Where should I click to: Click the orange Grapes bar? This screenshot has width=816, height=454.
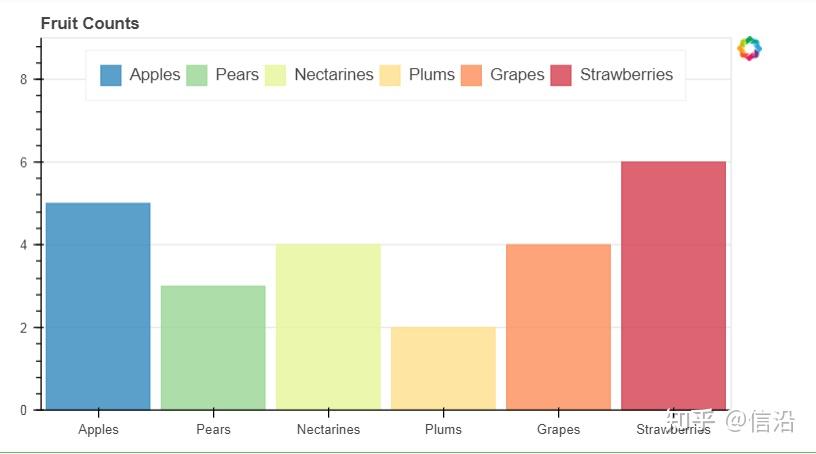(x=558, y=326)
